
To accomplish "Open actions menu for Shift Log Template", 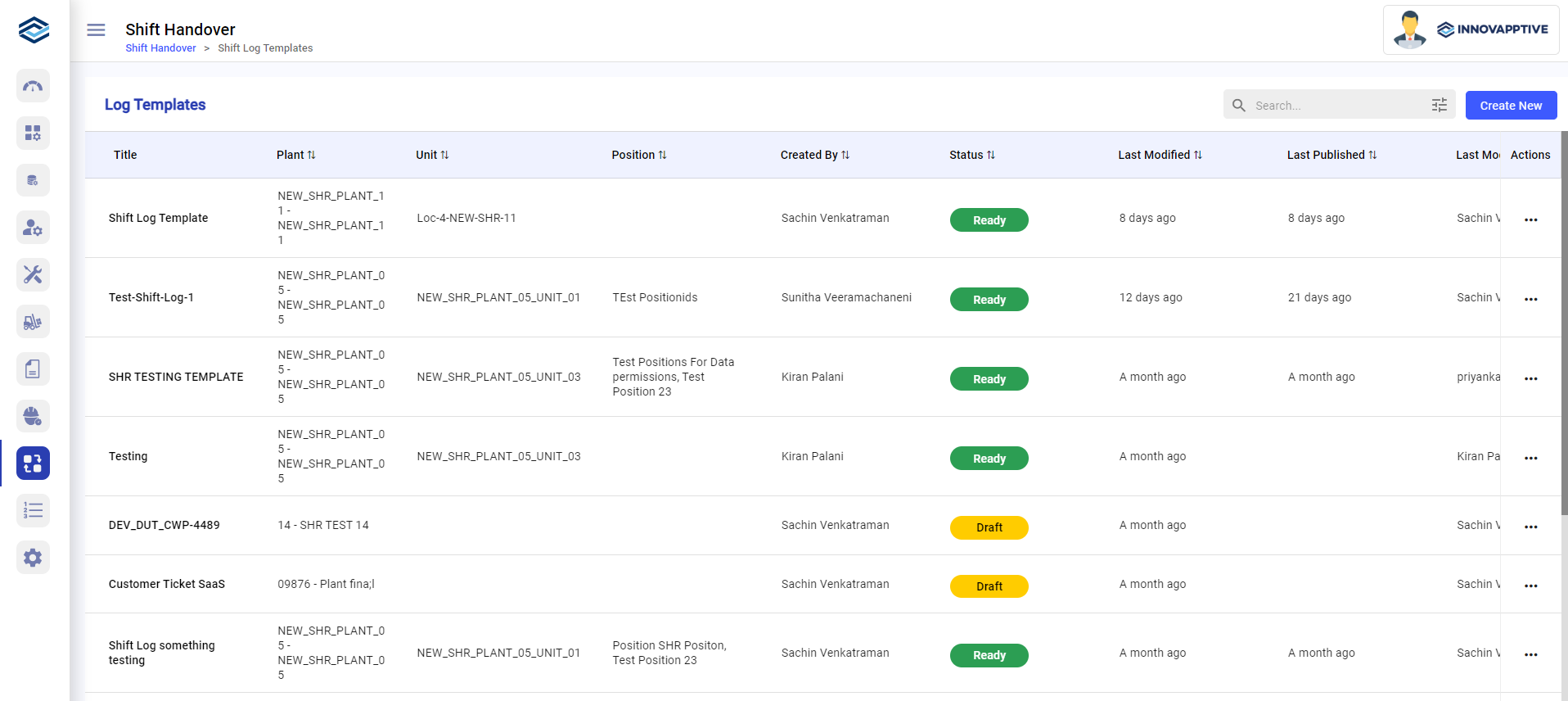I will pos(1530,219).
